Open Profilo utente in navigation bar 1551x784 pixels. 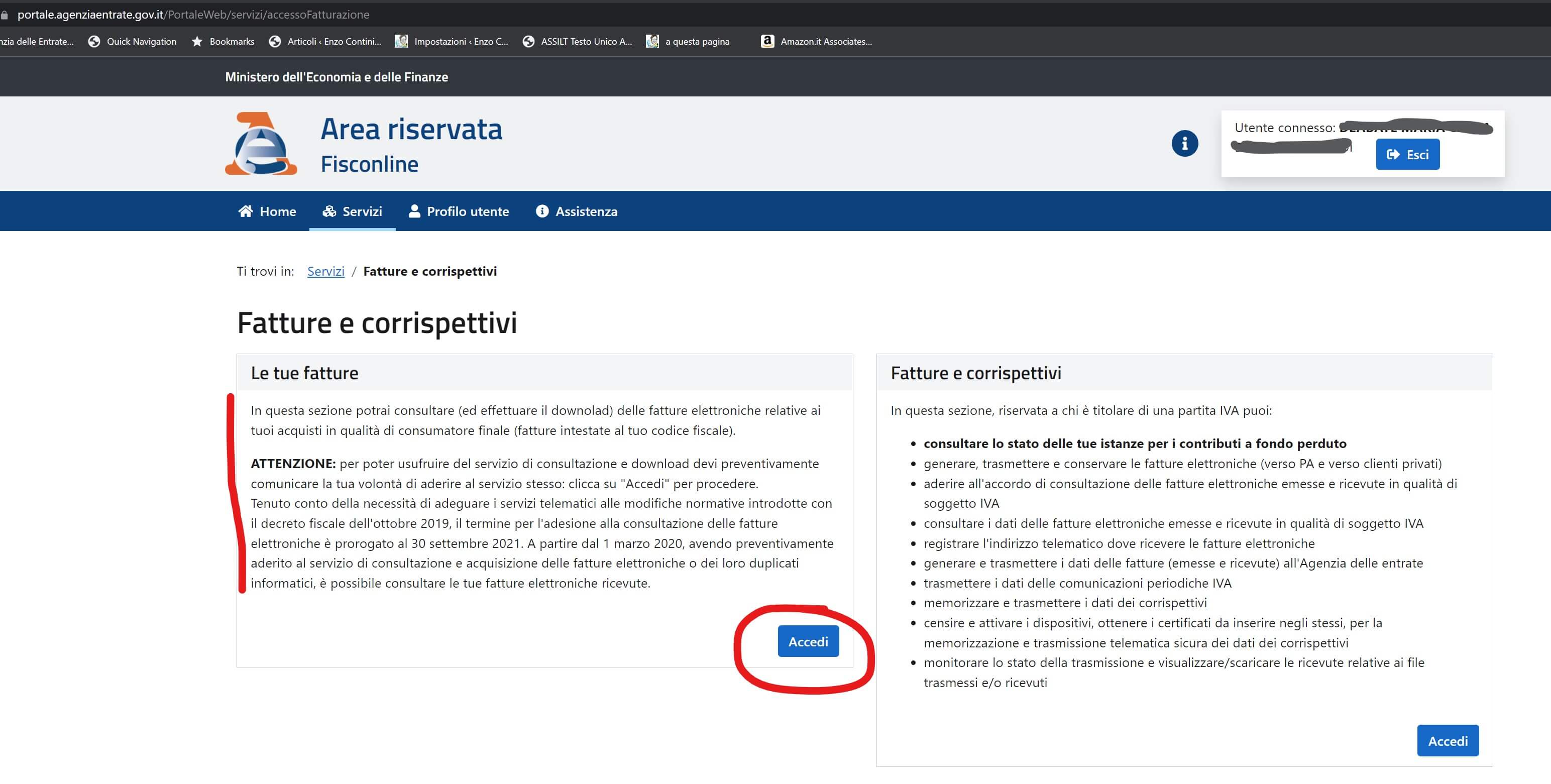(x=459, y=211)
